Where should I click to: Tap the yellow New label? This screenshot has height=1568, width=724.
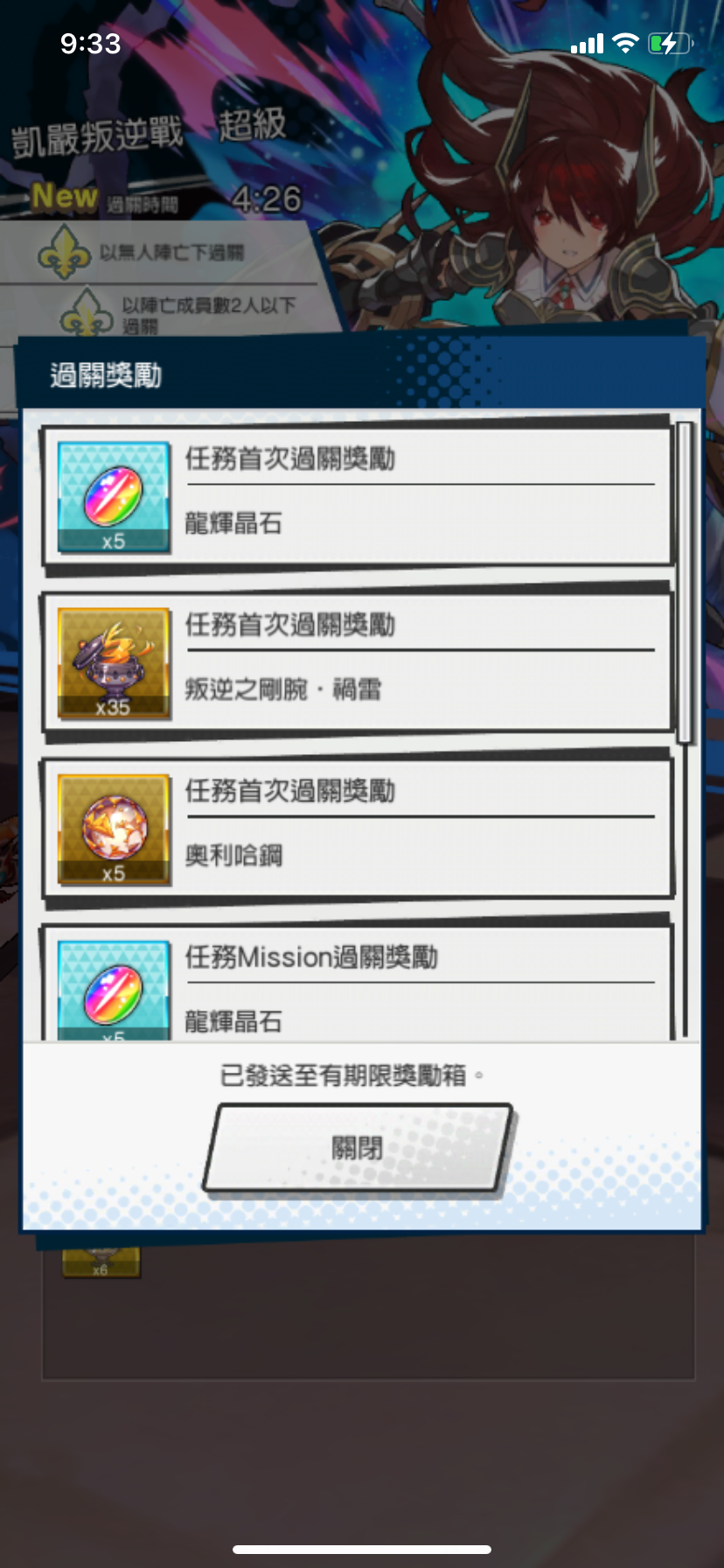click(x=65, y=197)
